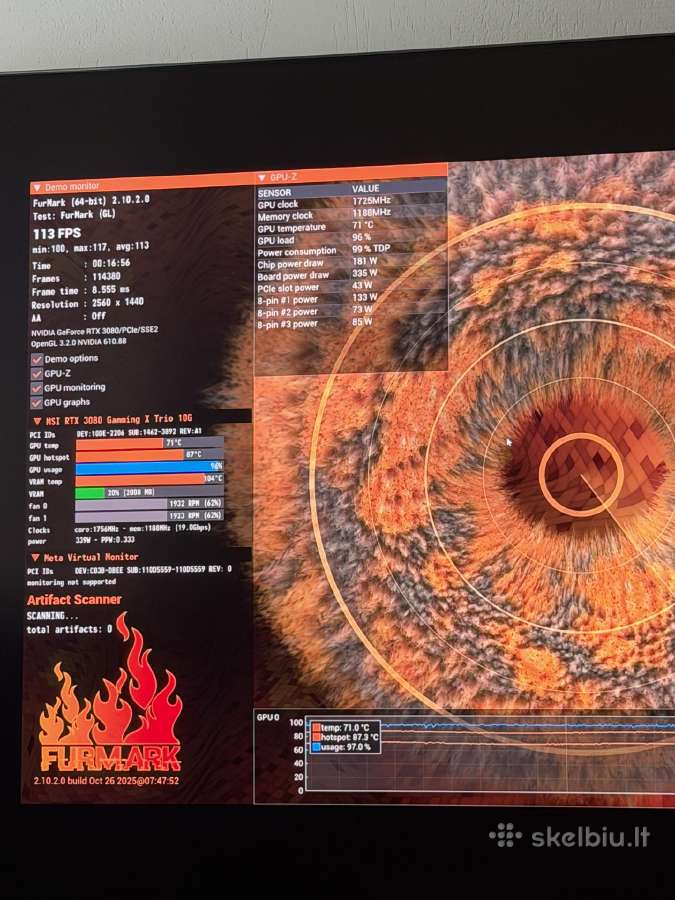
Task: Click the GPU hotspot 87°C bar
Action: 149,455
